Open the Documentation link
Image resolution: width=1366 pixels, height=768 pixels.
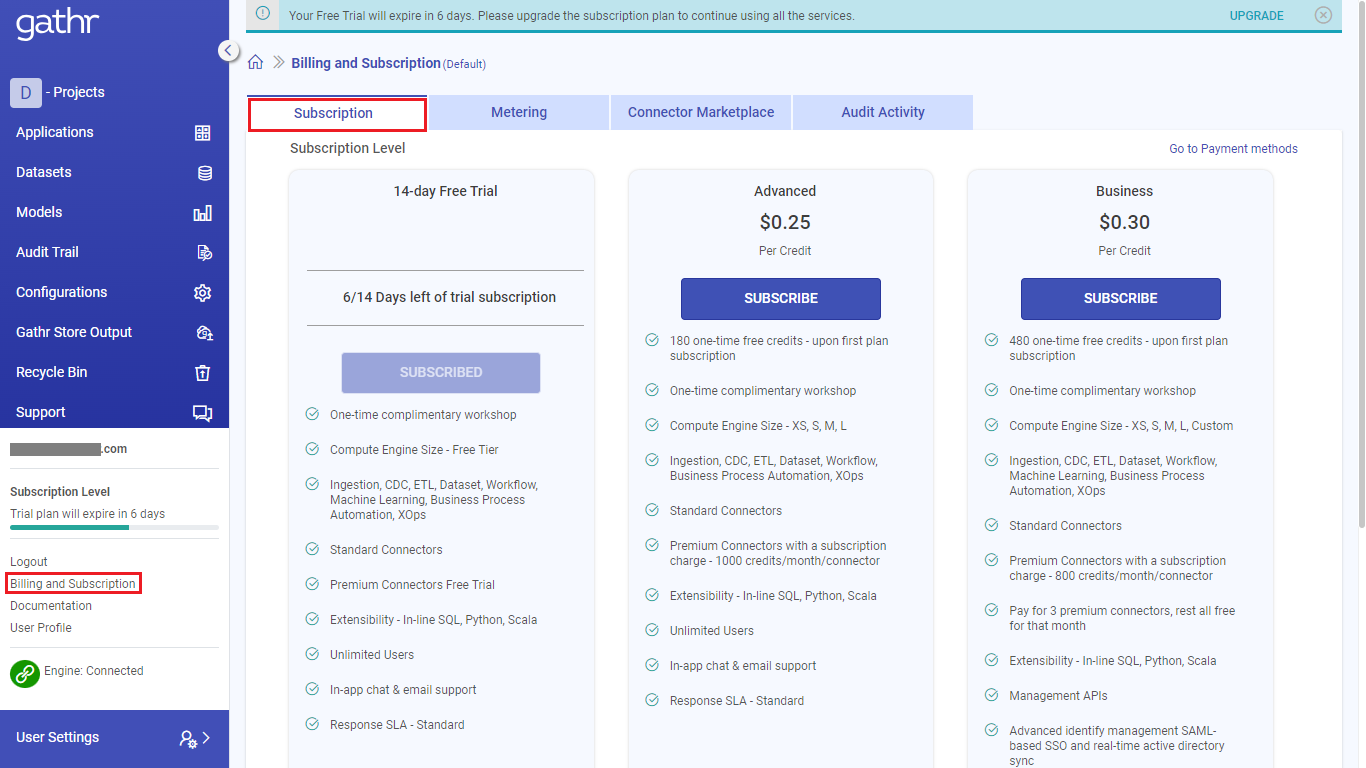(x=51, y=606)
